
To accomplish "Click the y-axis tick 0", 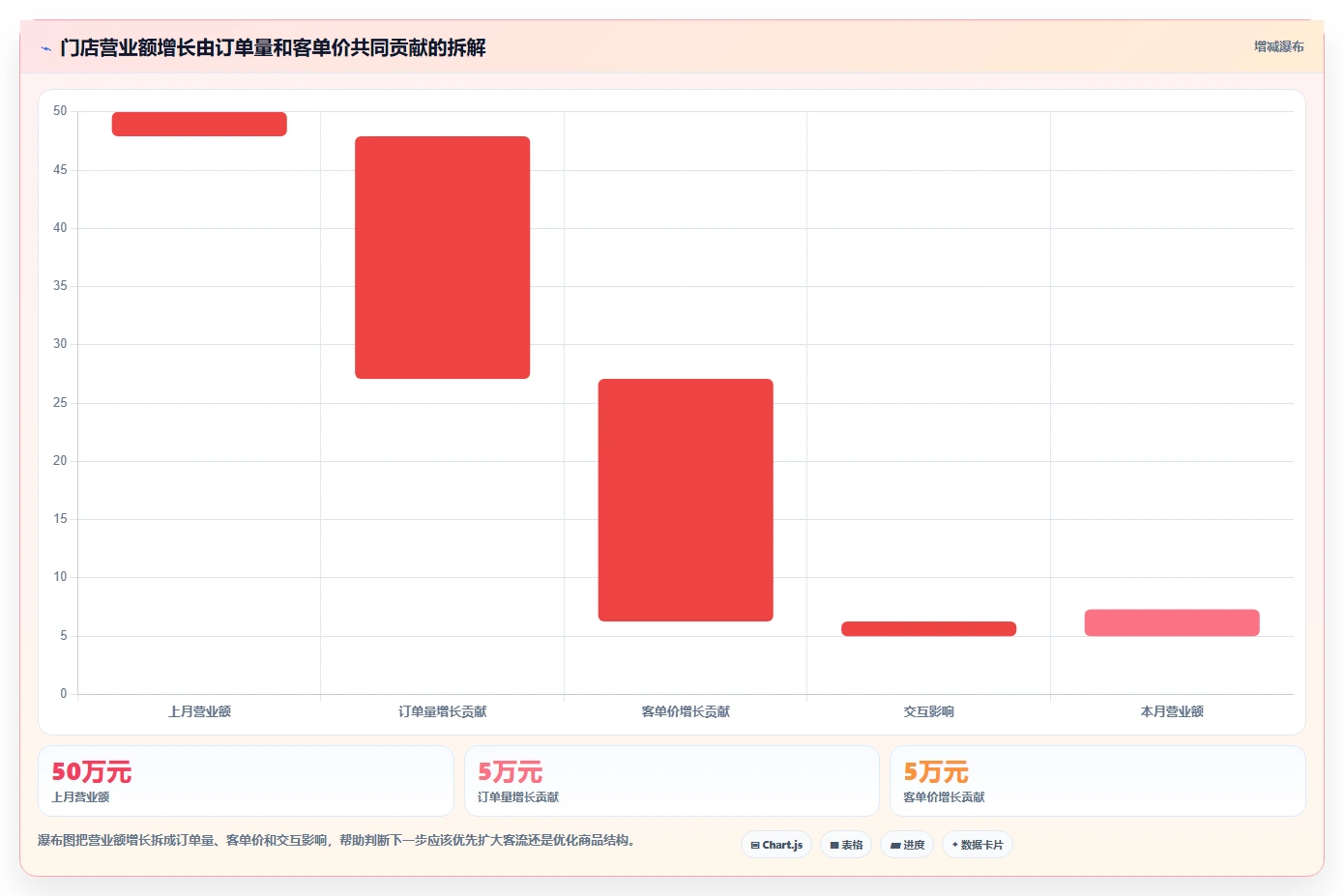I will pyautogui.click(x=64, y=694).
